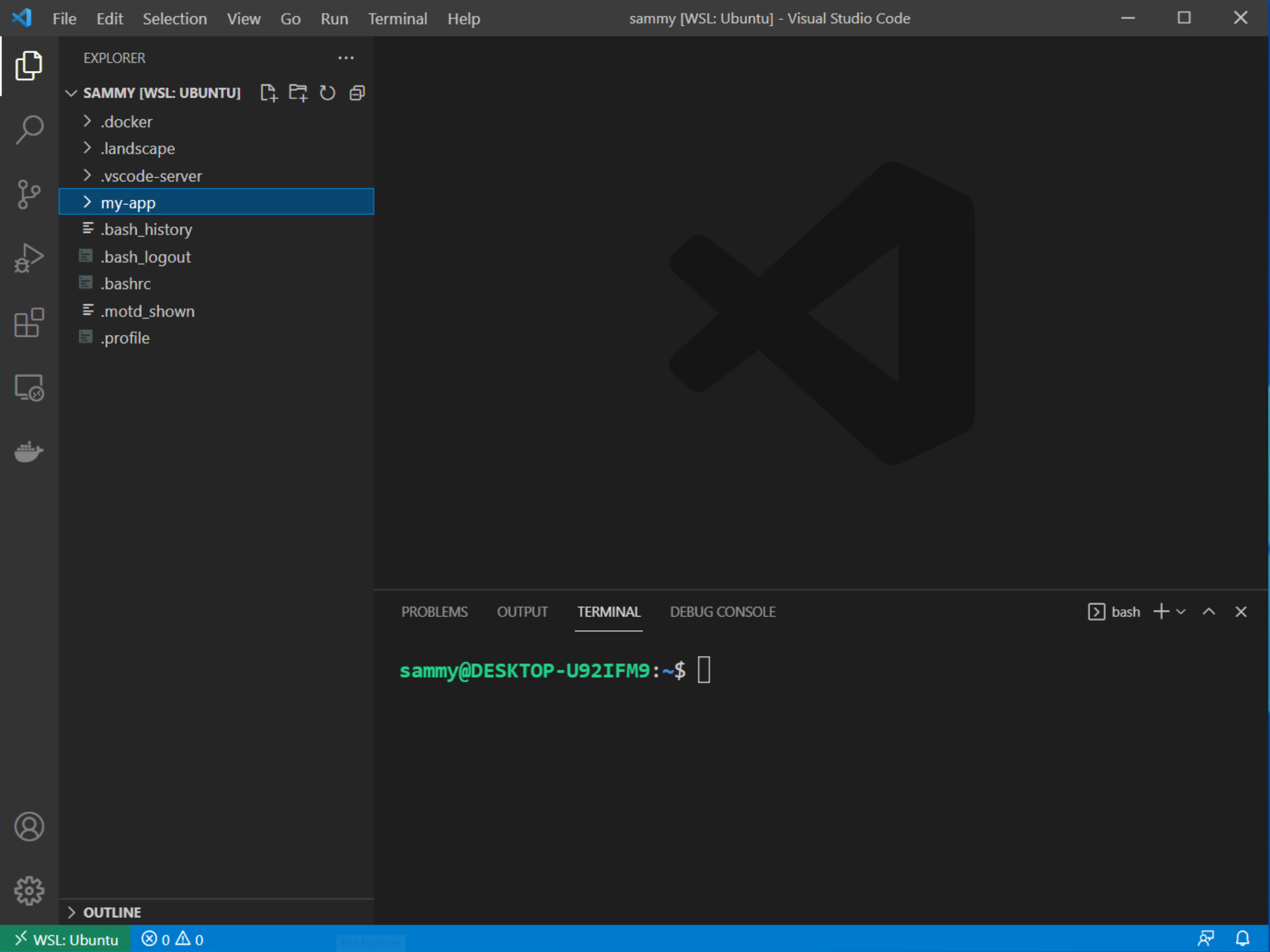
Task: Open the .profile file
Action: (217, 337)
